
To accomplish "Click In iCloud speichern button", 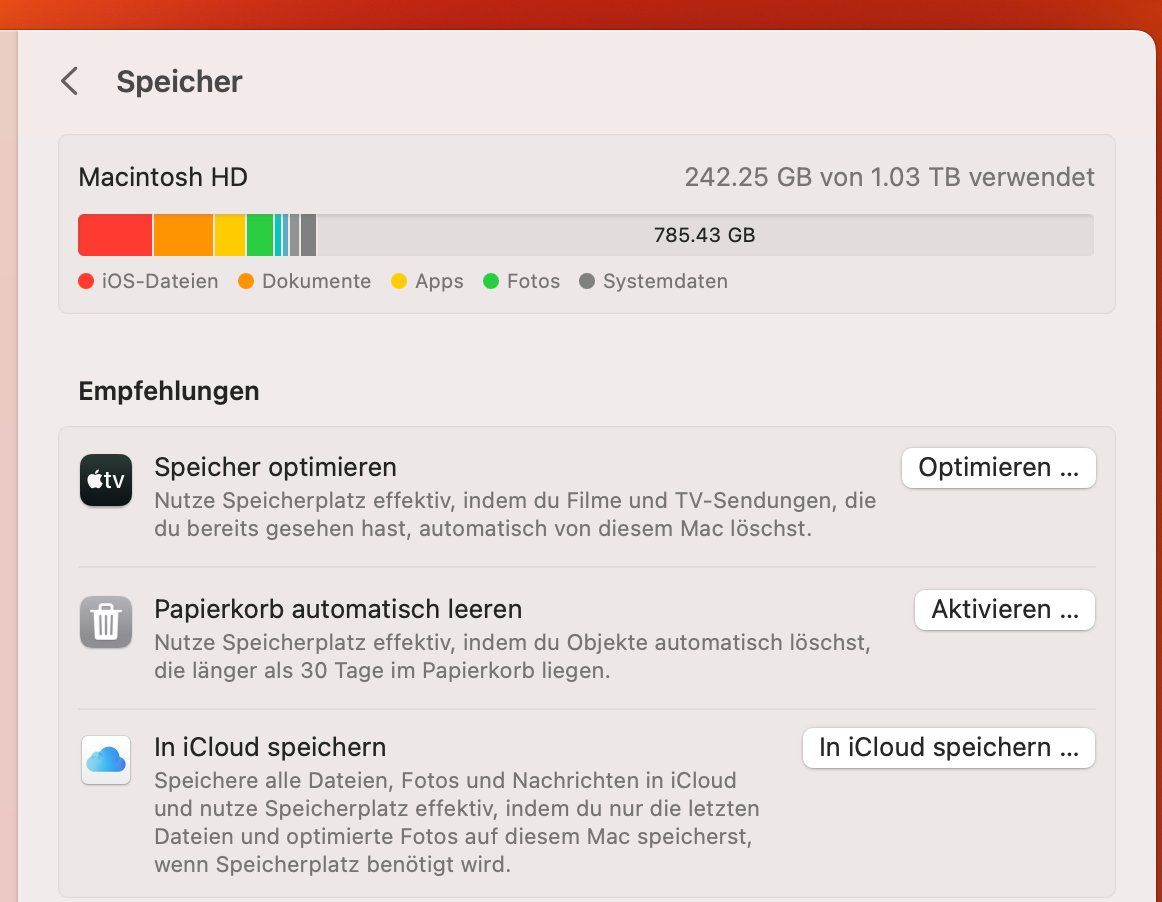I will click(947, 747).
